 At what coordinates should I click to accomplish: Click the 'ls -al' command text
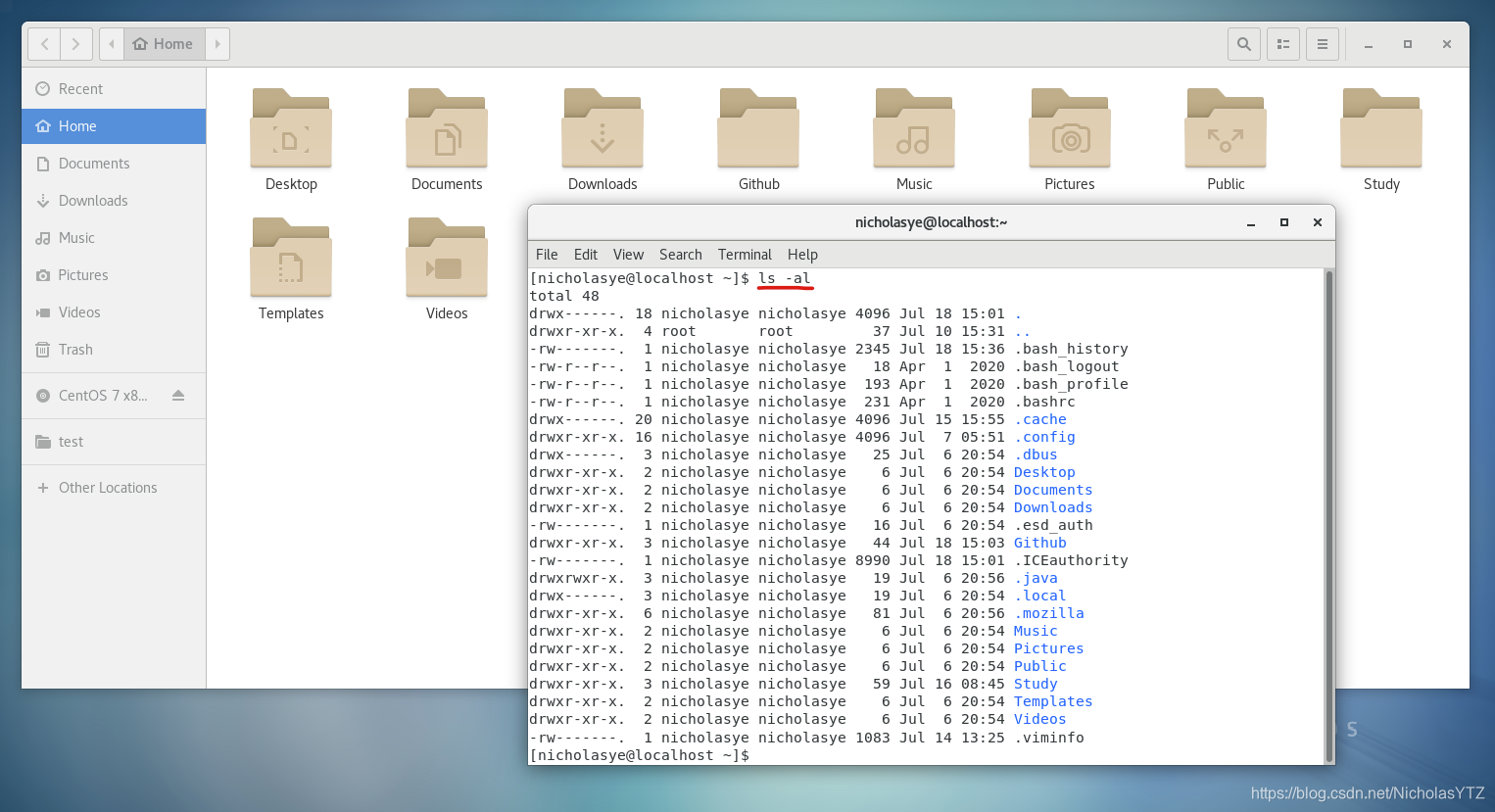click(785, 278)
